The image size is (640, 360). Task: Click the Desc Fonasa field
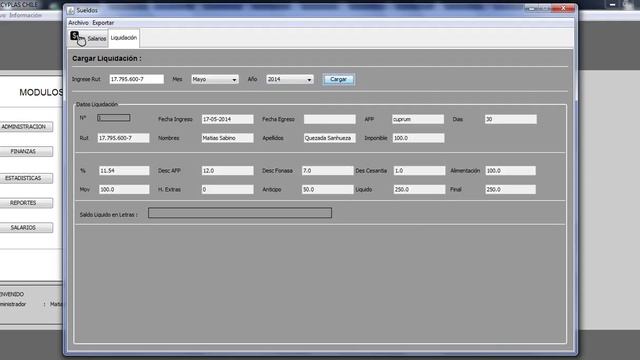click(x=327, y=171)
